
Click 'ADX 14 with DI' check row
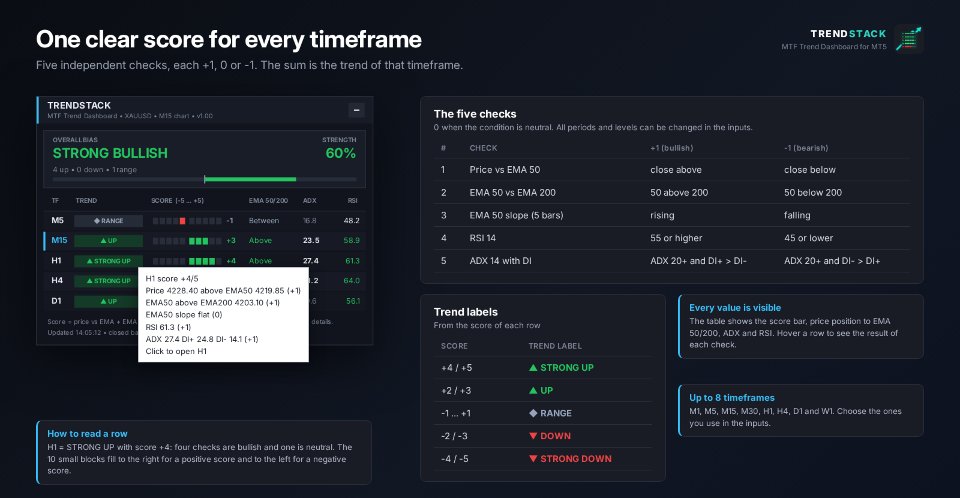pos(672,260)
